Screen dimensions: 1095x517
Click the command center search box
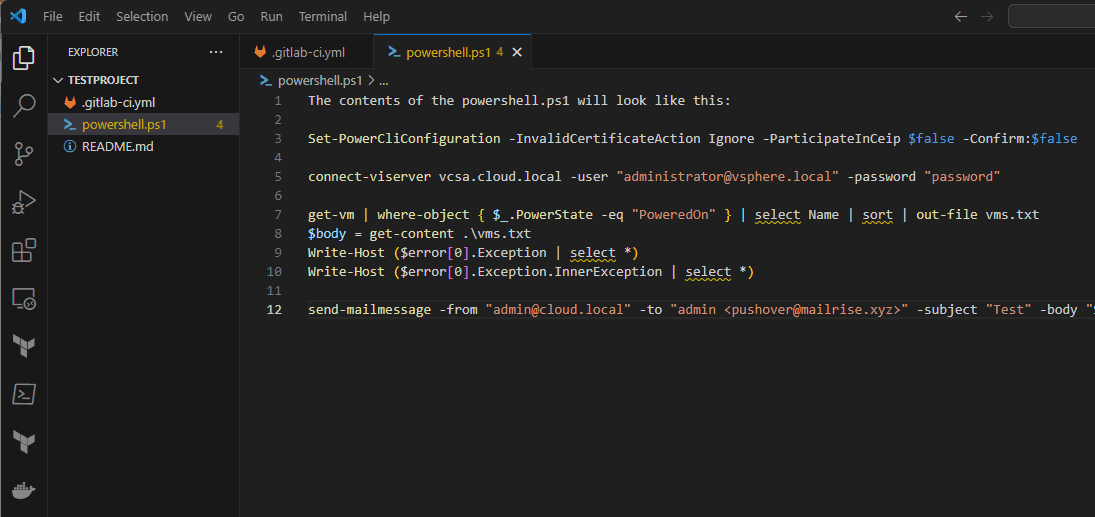[1050, 17]
